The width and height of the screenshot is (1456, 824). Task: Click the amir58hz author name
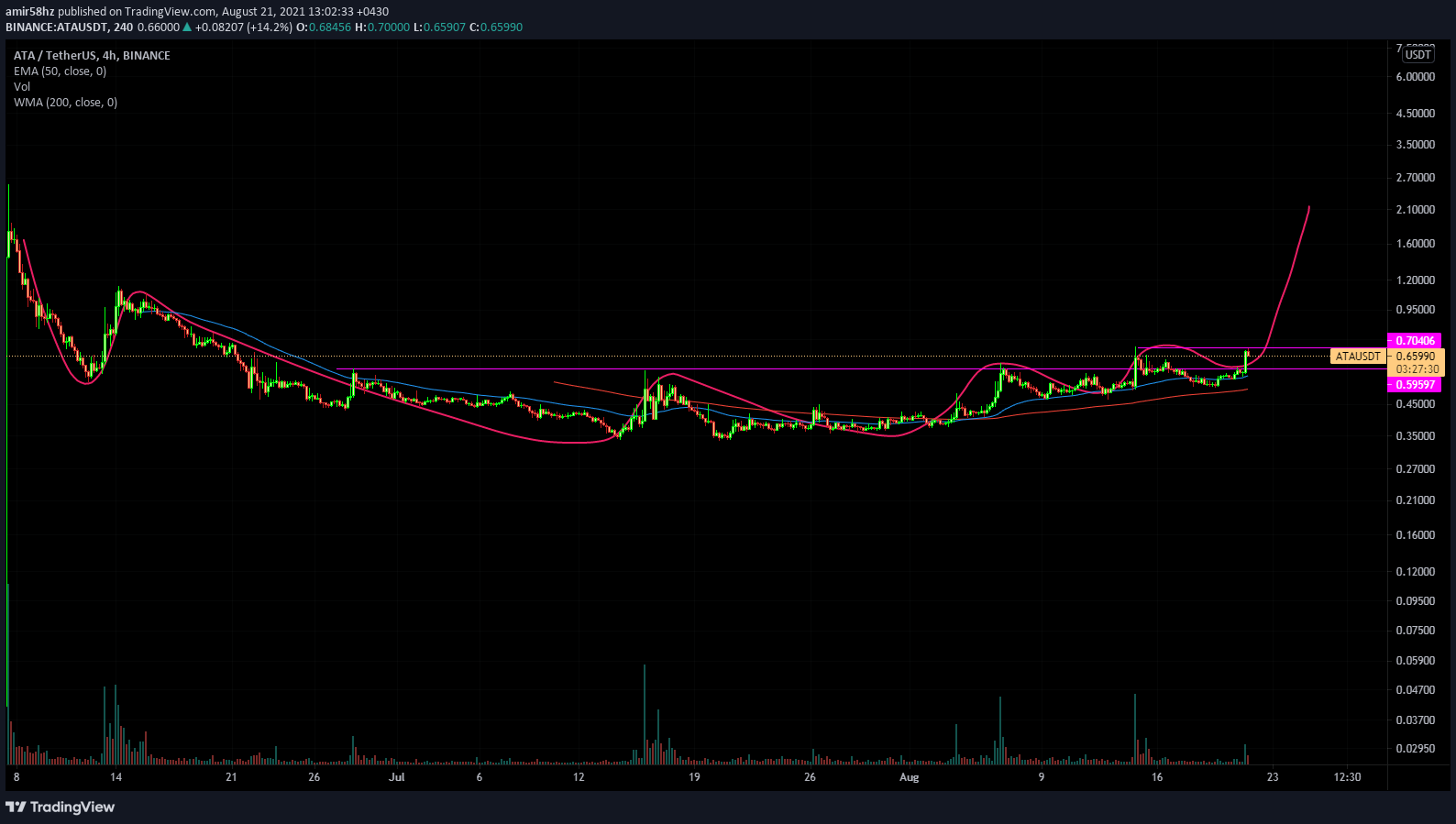click(30, 12)
